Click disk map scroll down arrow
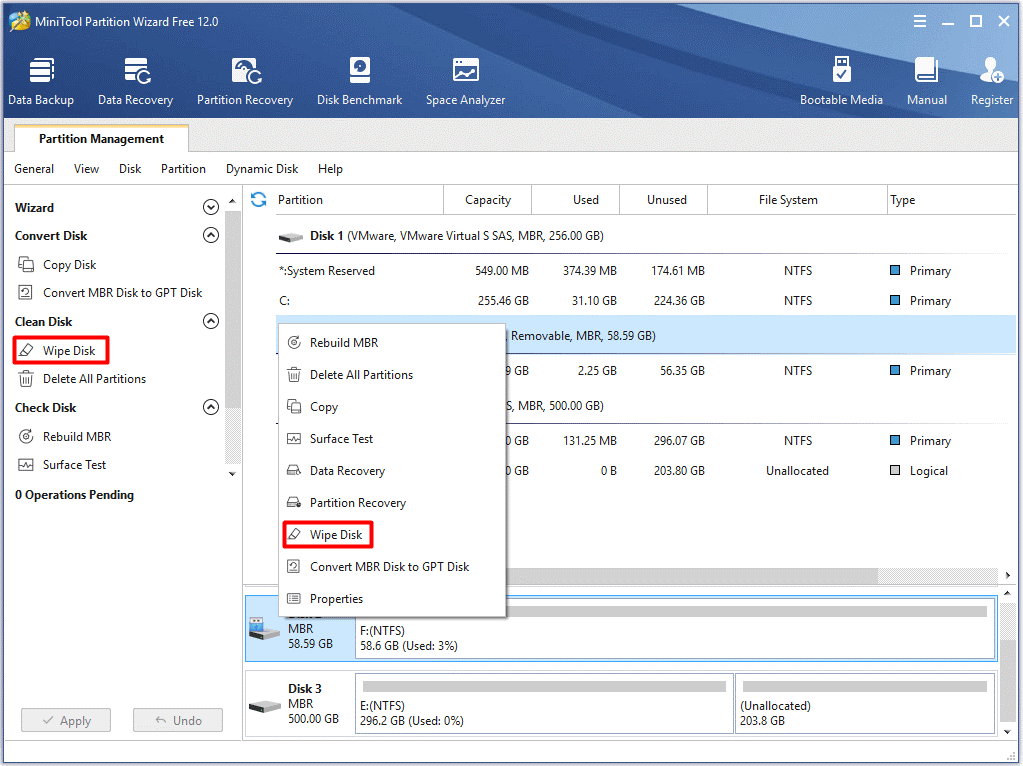Screen dimensions: 1023x766 [x=1008, y=732]
